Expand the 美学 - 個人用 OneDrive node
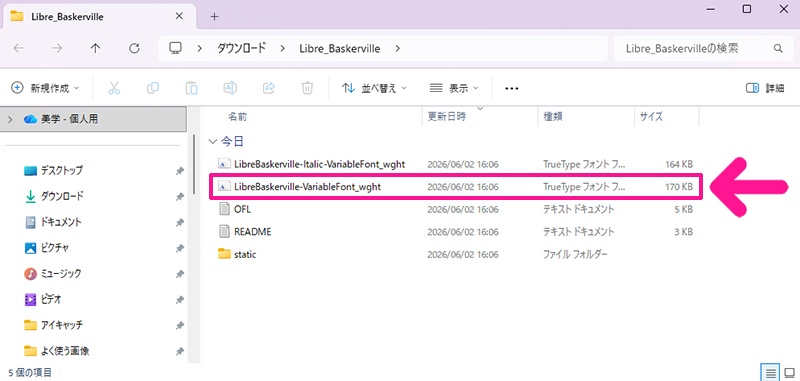 [x=11, y=119]
